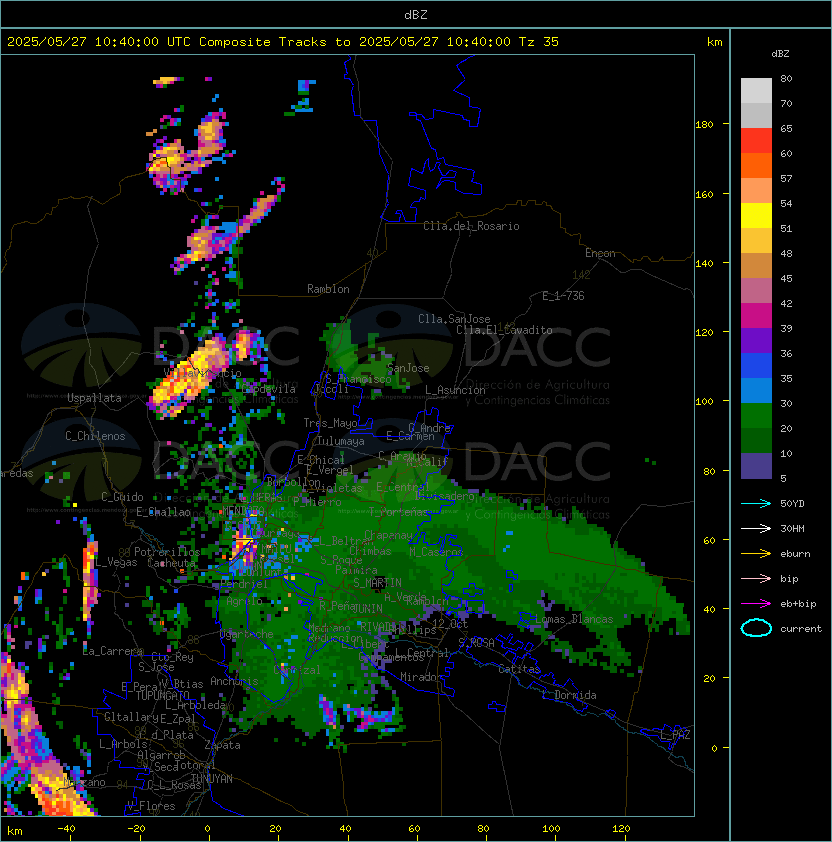Pick the red swatch between 65 and 60
Image resolution: width=832 pixels, height=842 pixels.
click(x=756, y=141)
